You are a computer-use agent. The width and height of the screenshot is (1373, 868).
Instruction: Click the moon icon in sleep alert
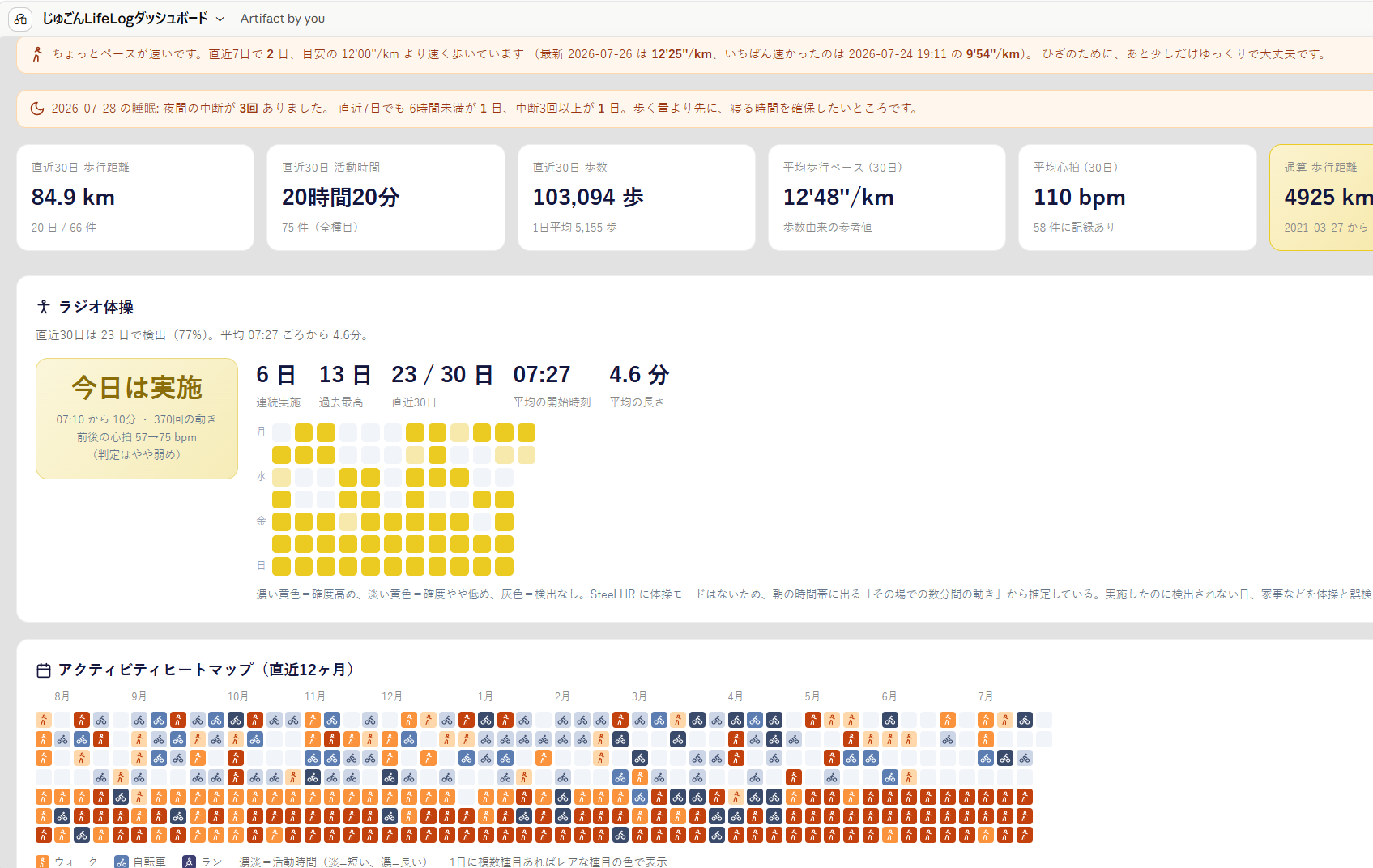pyautogui.click(x=37, y=108)
